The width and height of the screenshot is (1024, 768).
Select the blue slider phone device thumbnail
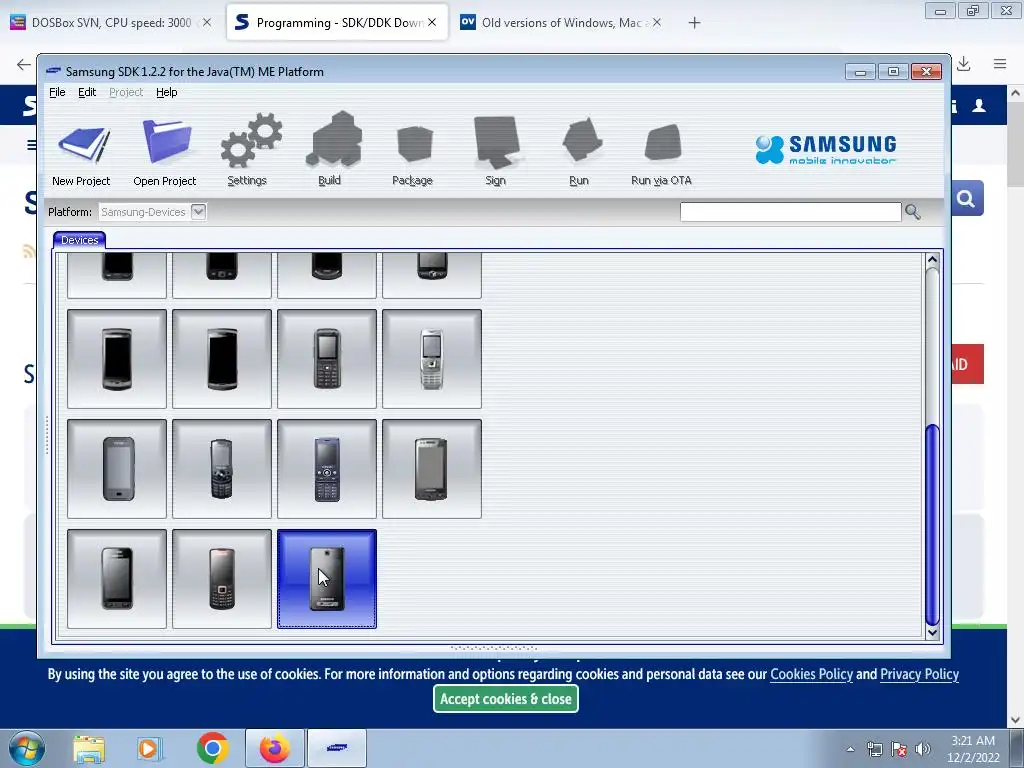pyautogui.click(x=327, y=469)
